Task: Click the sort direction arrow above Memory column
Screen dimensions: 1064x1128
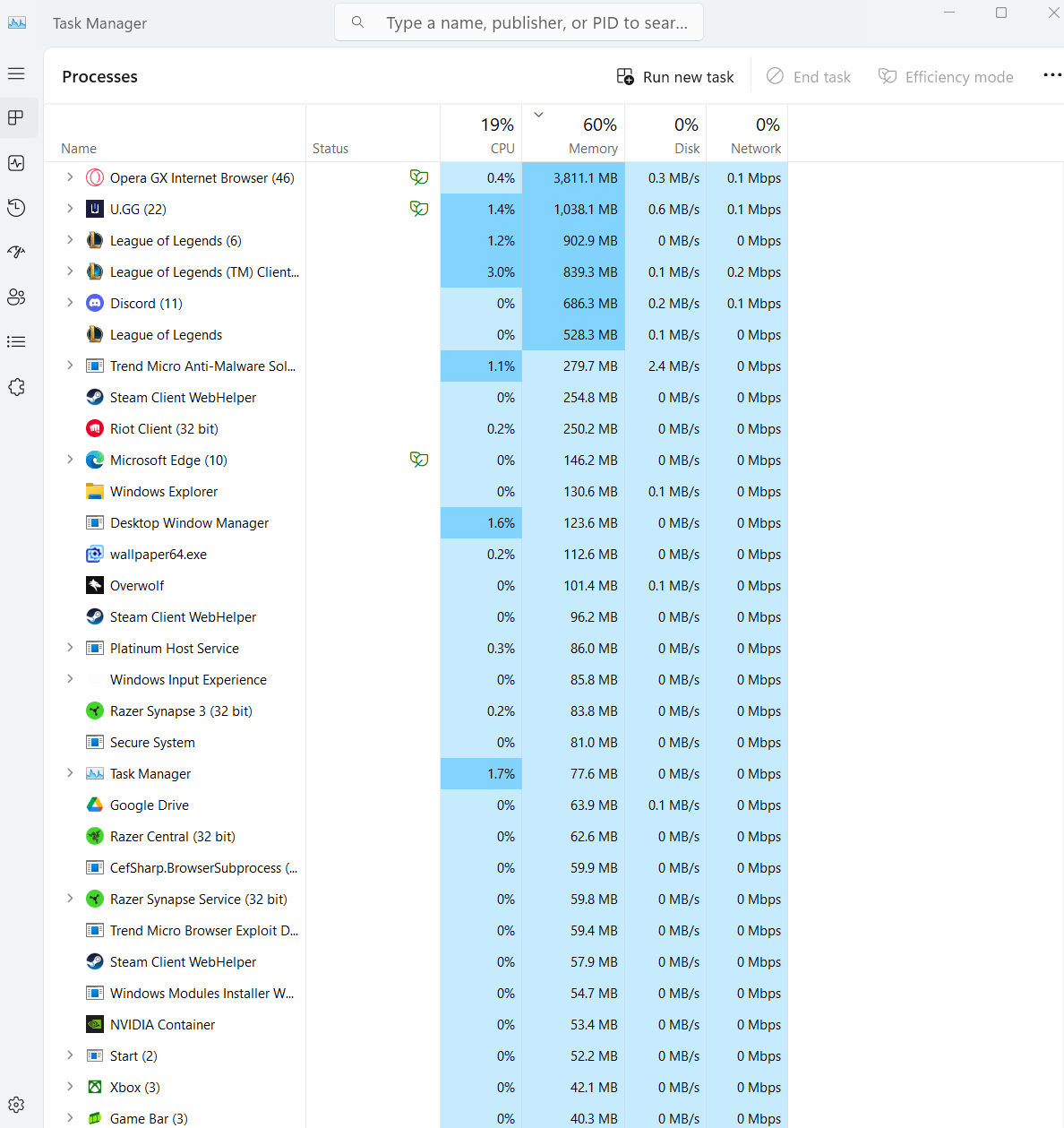Action: point(539,115)
